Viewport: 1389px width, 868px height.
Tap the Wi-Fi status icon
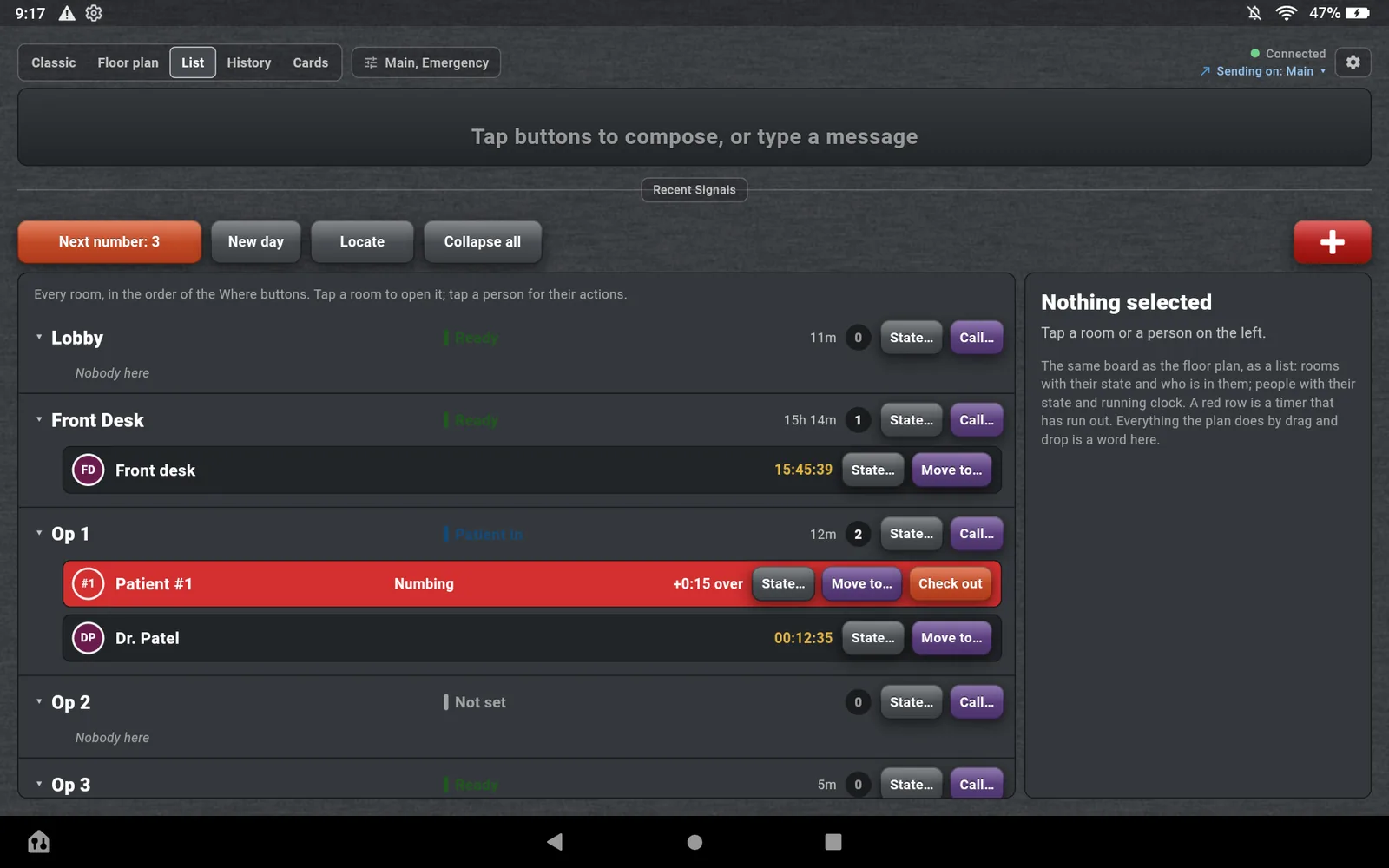coord(1286,13)
